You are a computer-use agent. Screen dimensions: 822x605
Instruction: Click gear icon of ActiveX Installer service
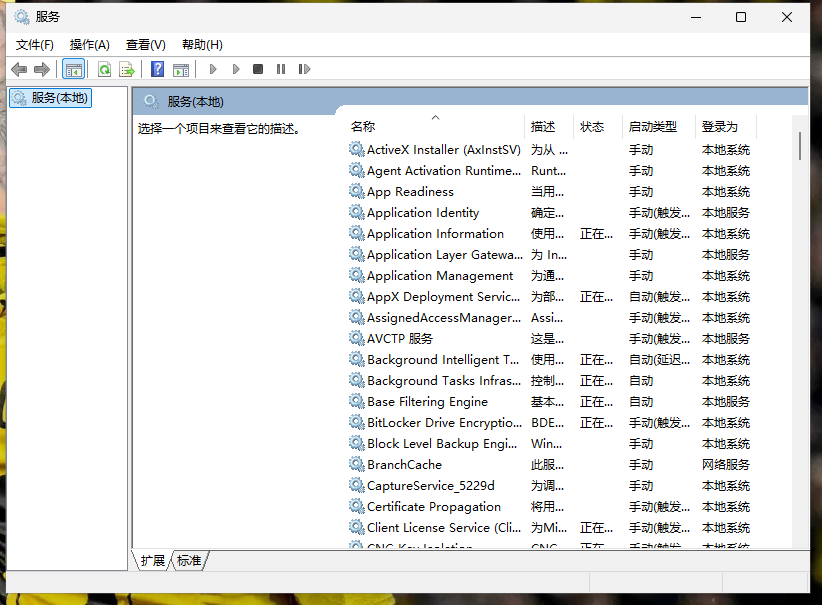tap(356, 149)
